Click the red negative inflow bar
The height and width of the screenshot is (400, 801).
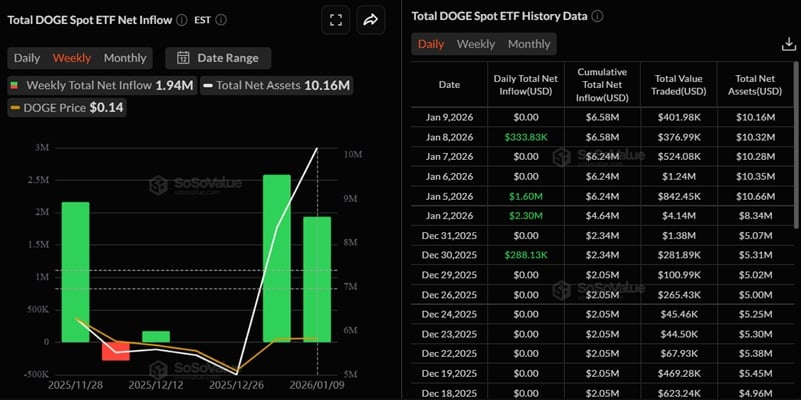click(115, 351)
